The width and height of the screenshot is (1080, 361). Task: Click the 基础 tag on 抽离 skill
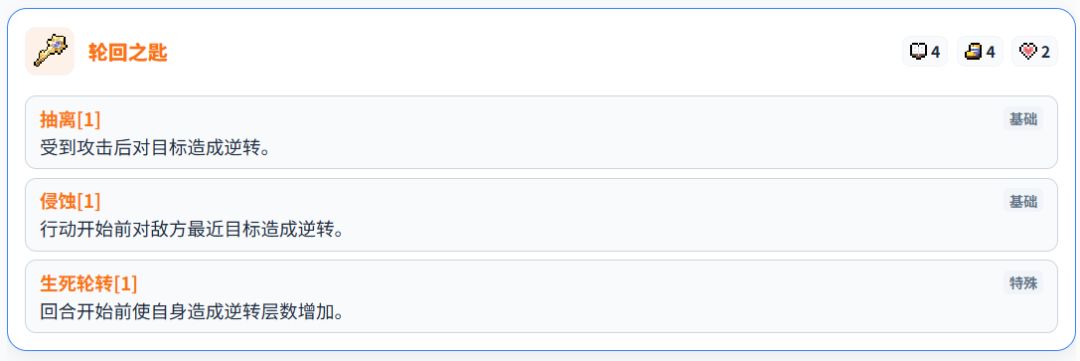coord(1023,119)
